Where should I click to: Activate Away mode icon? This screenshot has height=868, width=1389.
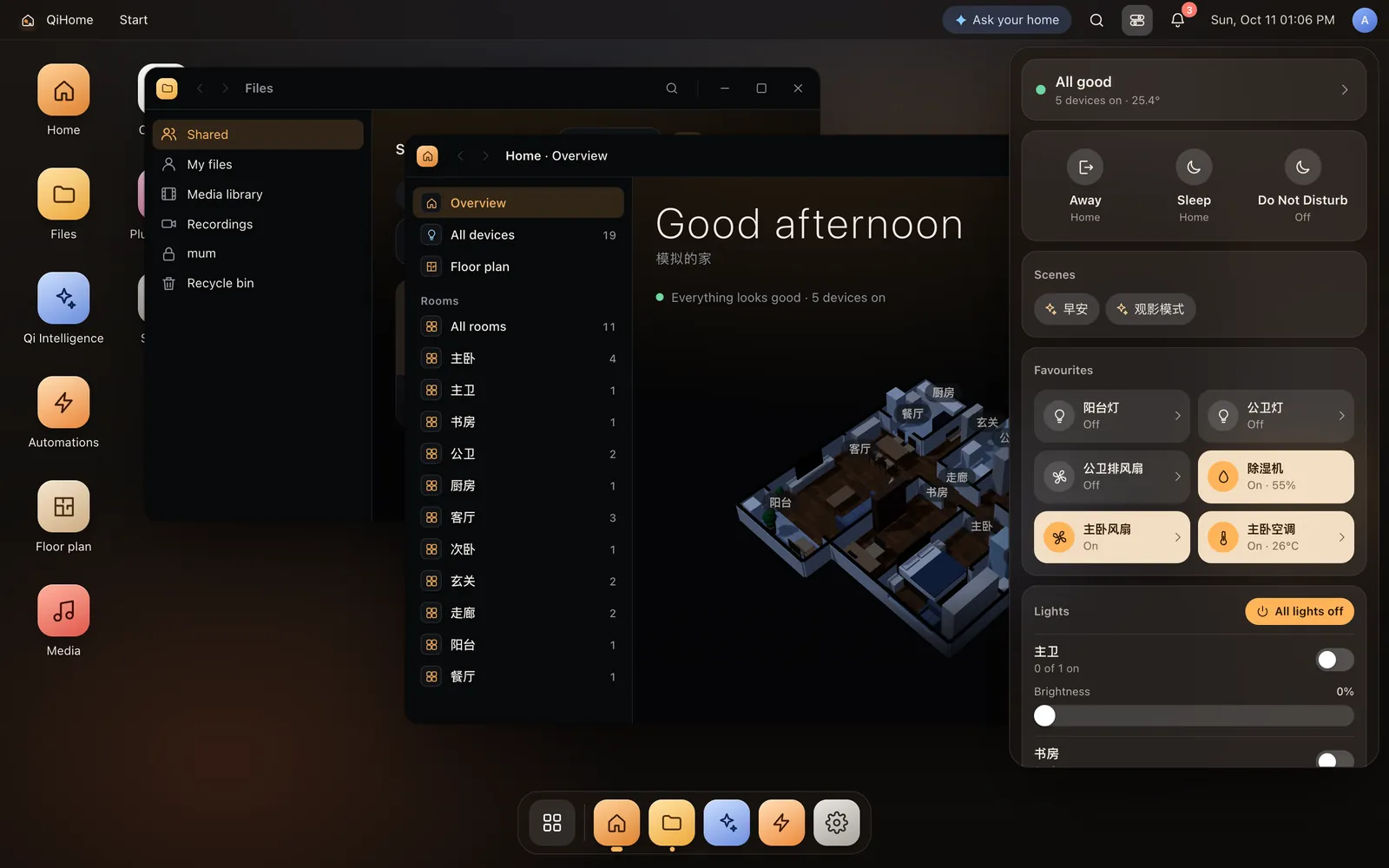click(1085, 168)
